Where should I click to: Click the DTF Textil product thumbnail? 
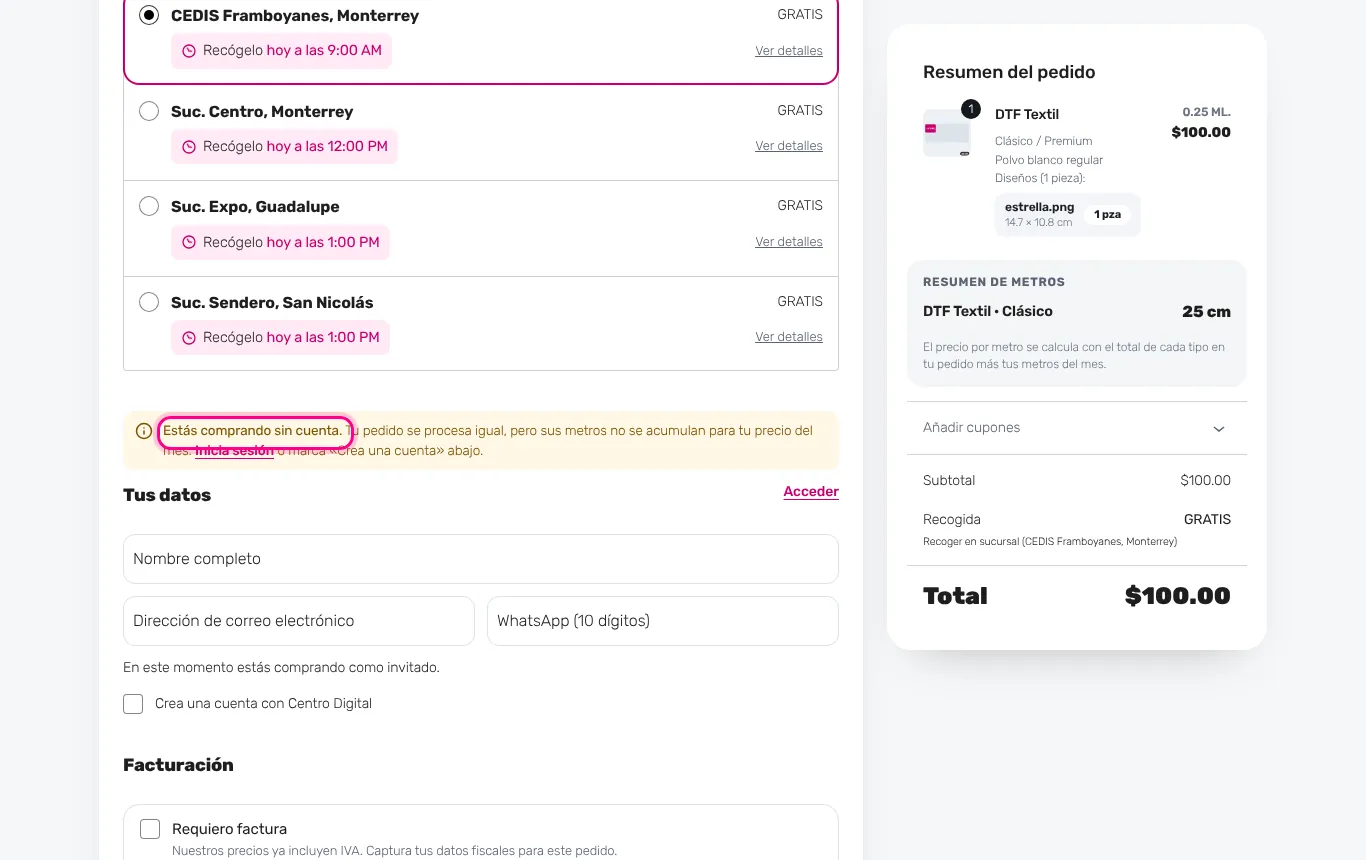coord(947,133)
